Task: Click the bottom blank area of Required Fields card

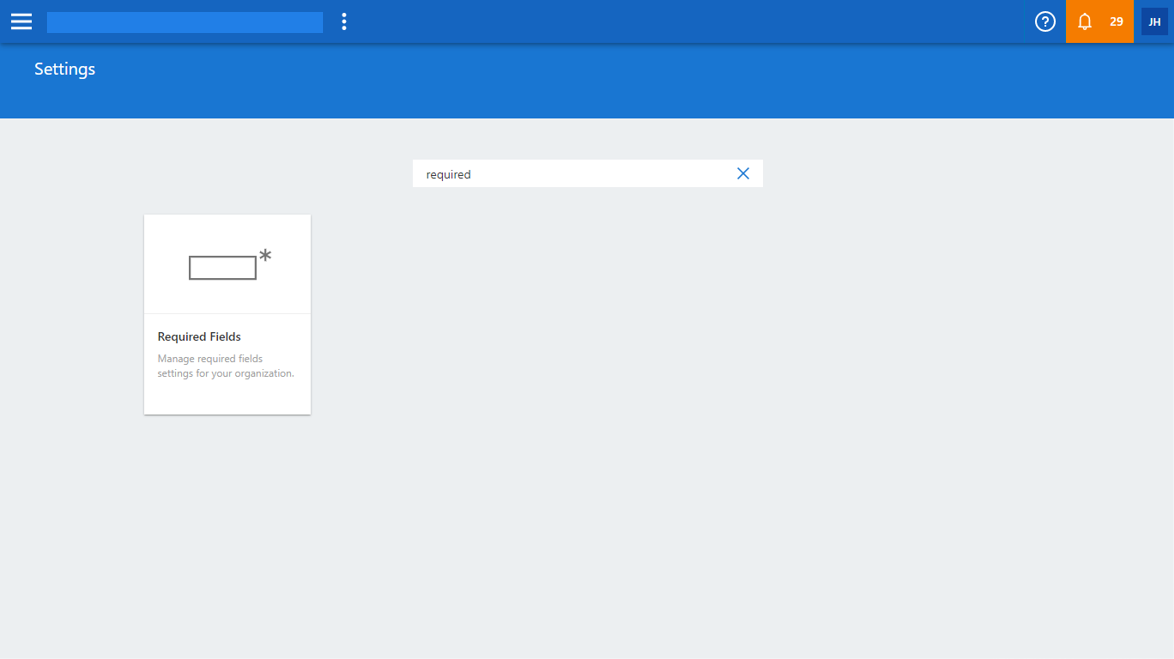Action: click(227, 399)
